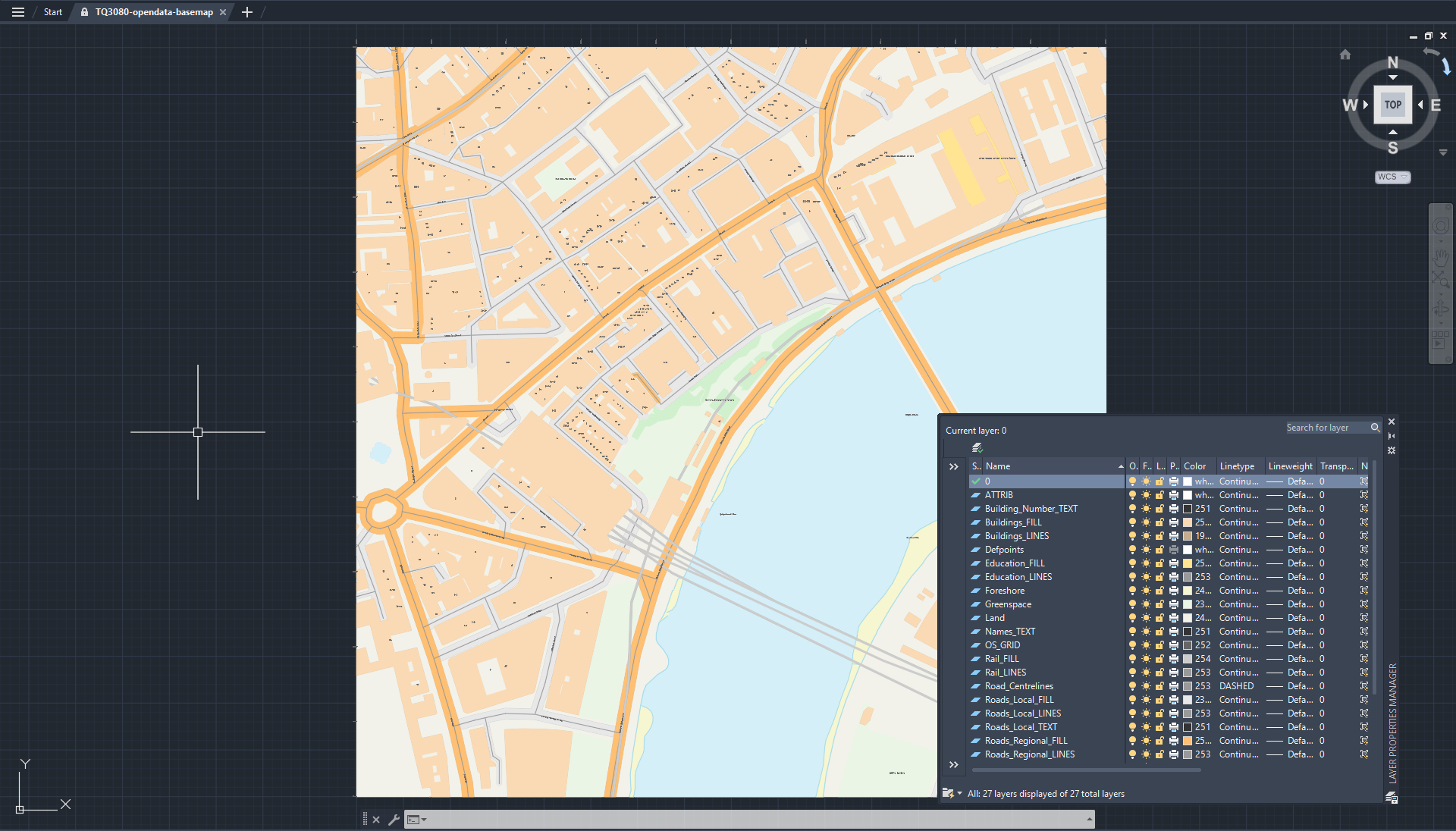Open the WCS coordinate system dropdown
The image size is (1456, 831).
coord(1392,177)
